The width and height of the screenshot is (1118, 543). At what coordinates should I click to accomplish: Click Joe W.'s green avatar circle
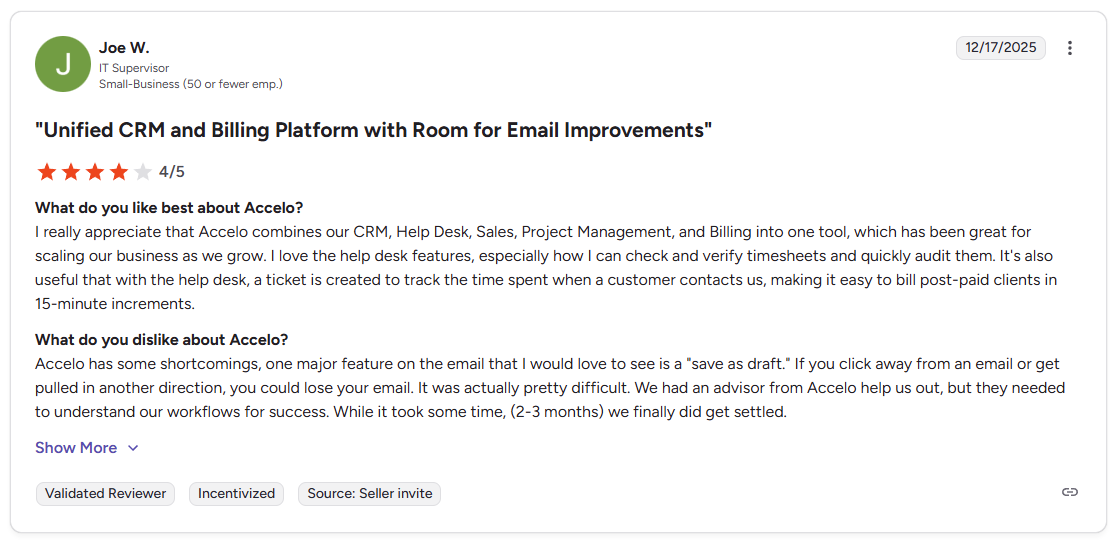pyautogui.click(x=63, y=64)
